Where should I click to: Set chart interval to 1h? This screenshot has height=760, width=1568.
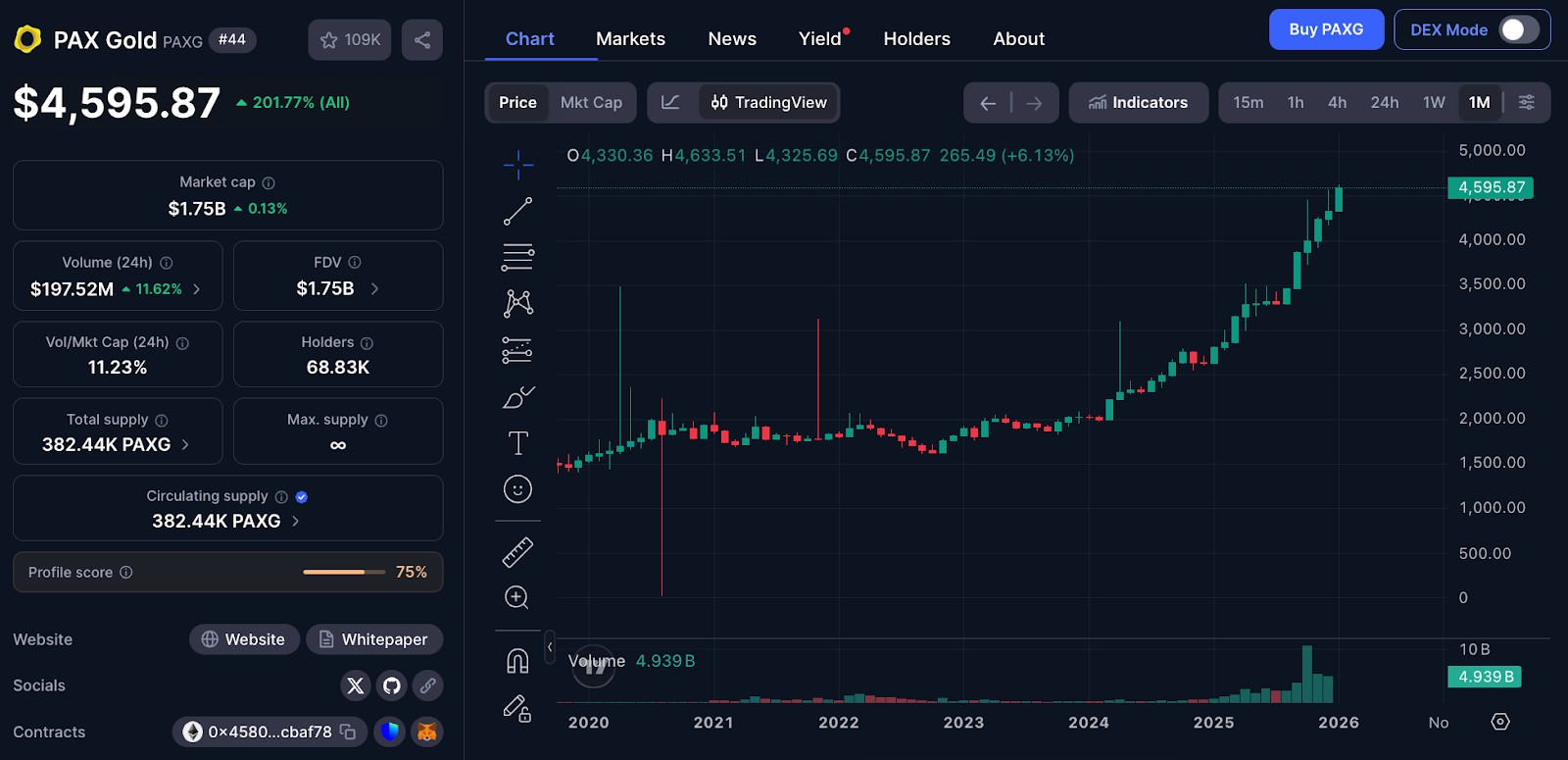click(1296, 102)
